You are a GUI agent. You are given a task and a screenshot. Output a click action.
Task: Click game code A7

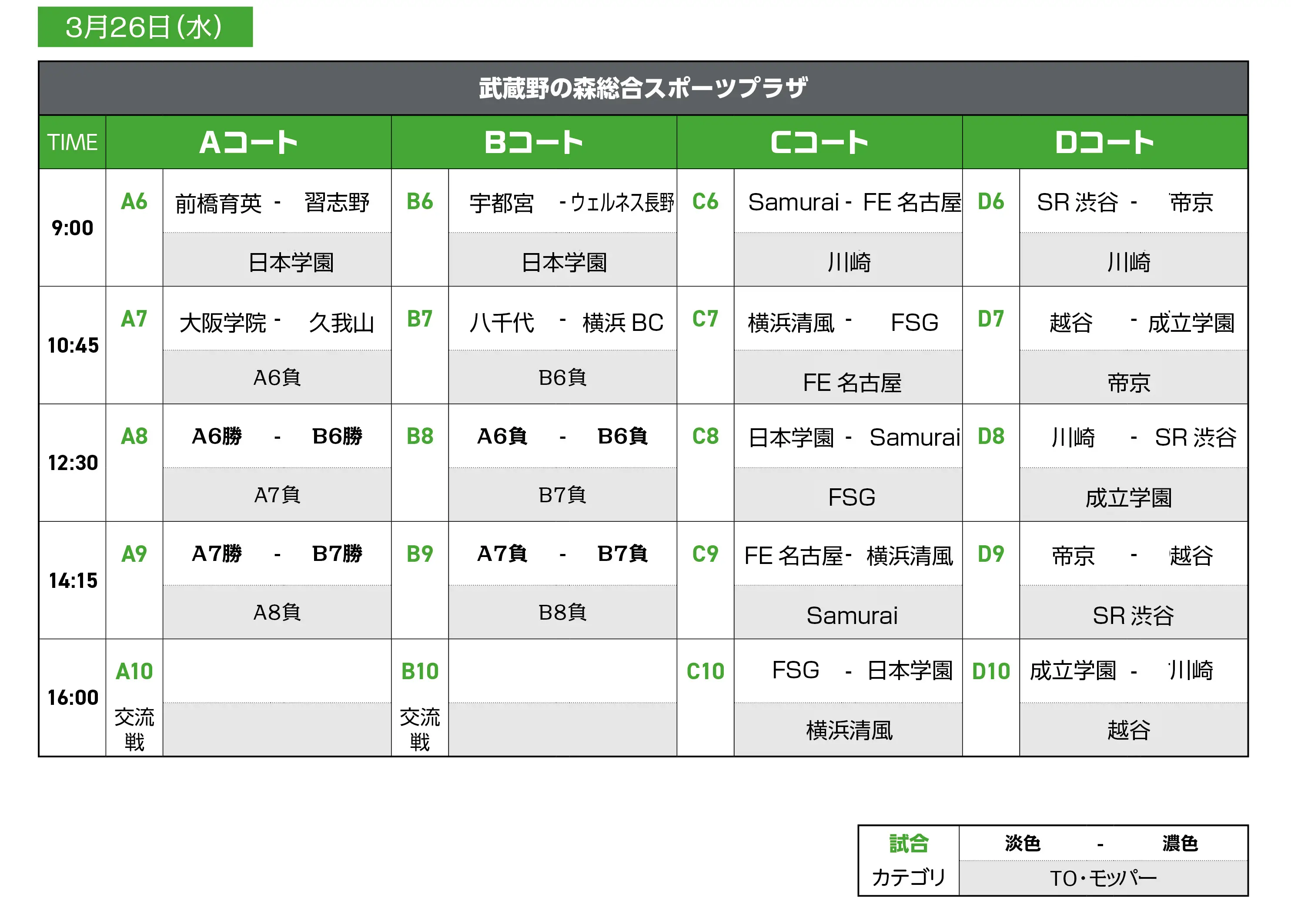134,319
